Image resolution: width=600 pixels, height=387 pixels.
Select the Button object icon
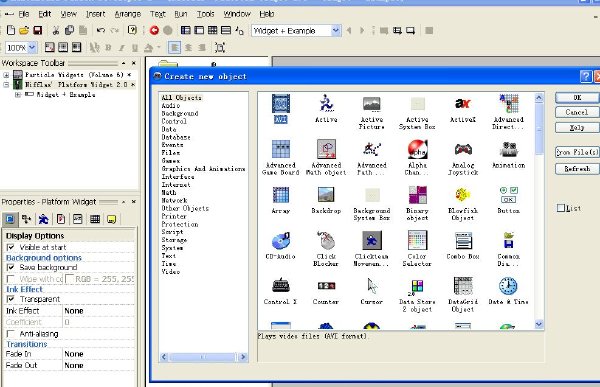click(508, 194)
